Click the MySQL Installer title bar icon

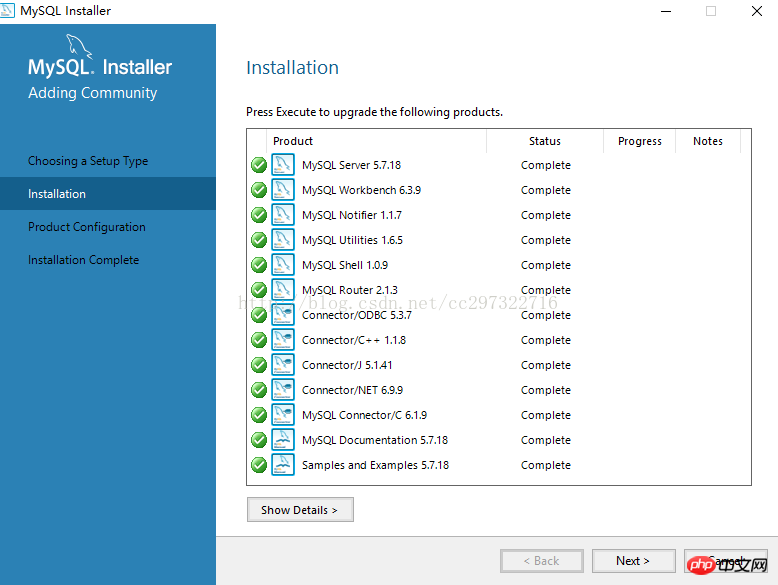point(7,10)
